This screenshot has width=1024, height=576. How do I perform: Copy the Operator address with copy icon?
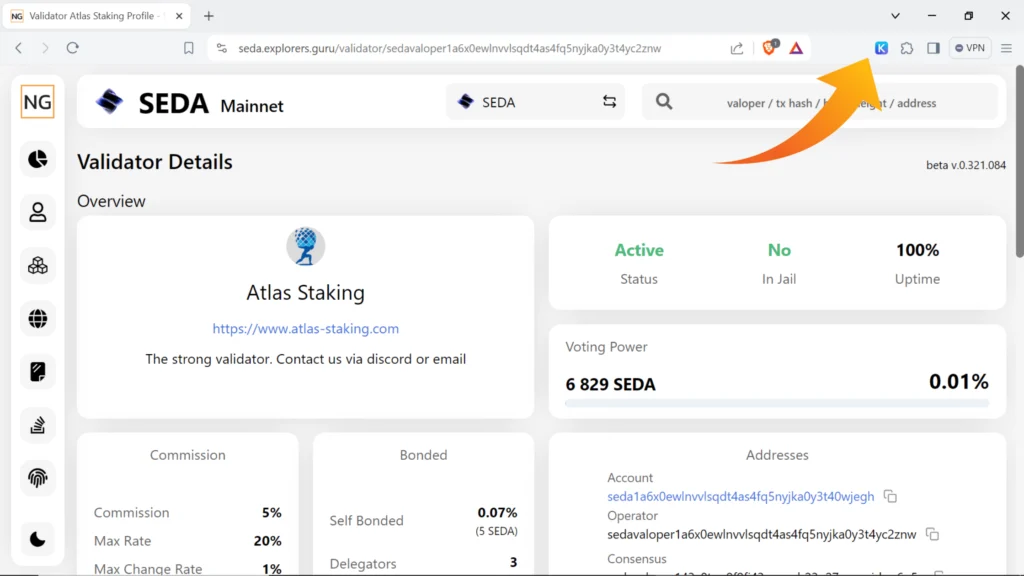pyautogui.click(x=932, y=535)
